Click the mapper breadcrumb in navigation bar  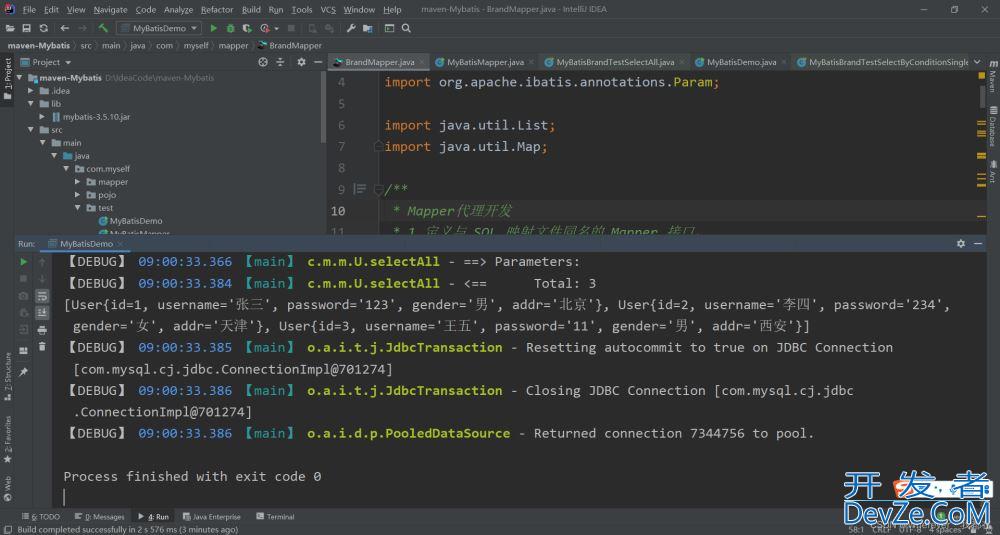tap(233, 45)
